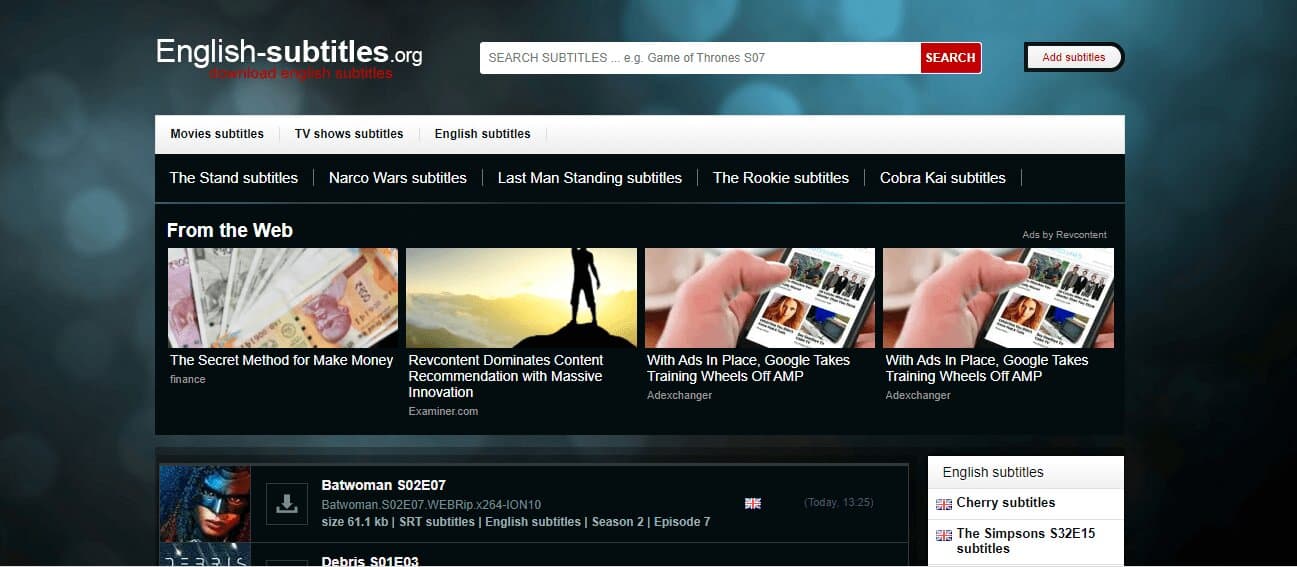The width and height of the screenshot is (1297, 567).
Task: Open the Debris S01E03 title link
Action: click(x=370, y=561)
